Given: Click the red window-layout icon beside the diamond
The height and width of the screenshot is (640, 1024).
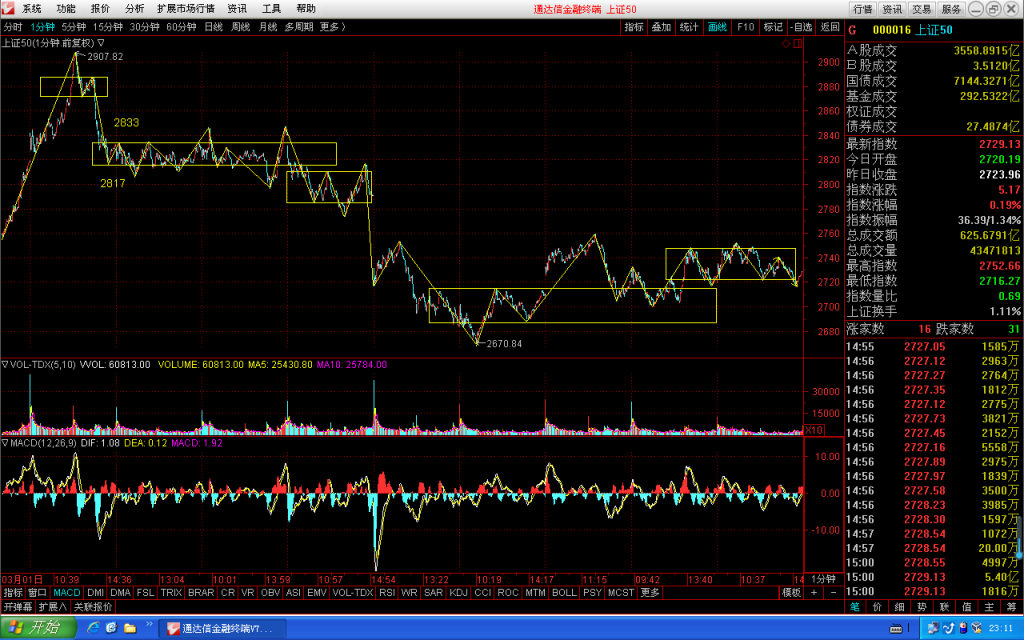Looking at the screenshot, I should 797,43.
